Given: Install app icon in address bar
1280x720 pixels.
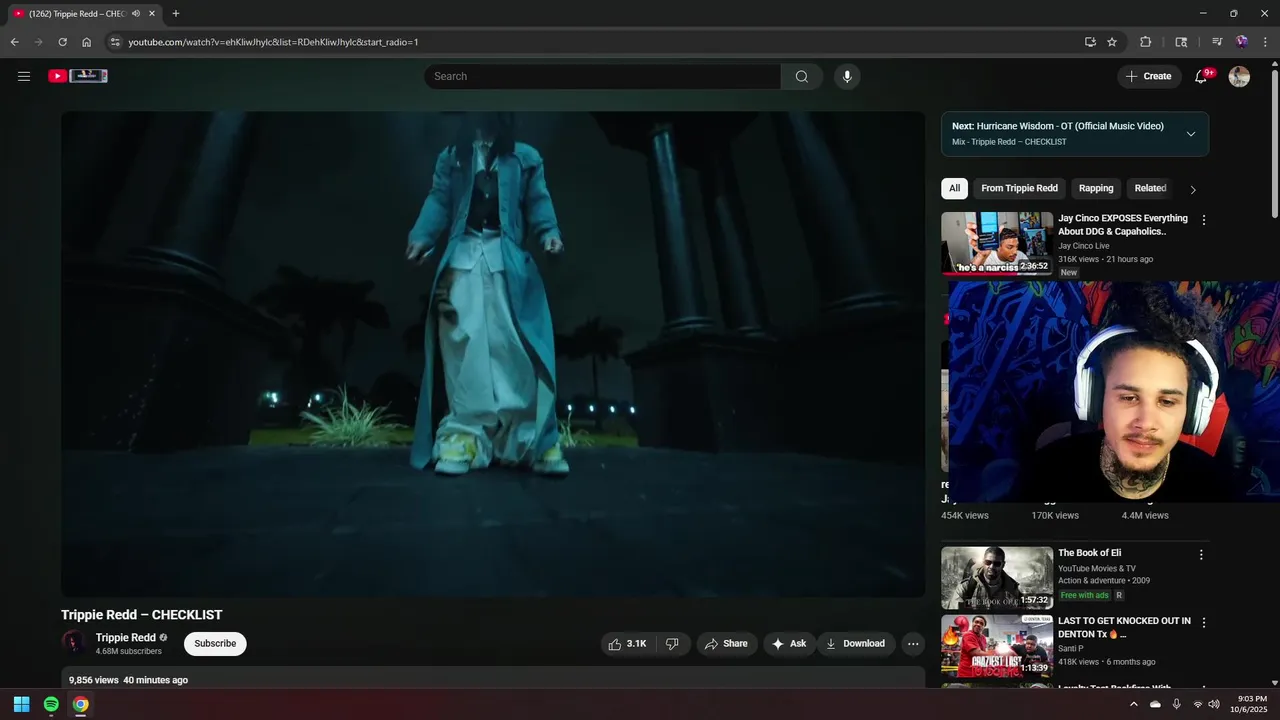Looking at the screenshot, I should (1090, 42).
